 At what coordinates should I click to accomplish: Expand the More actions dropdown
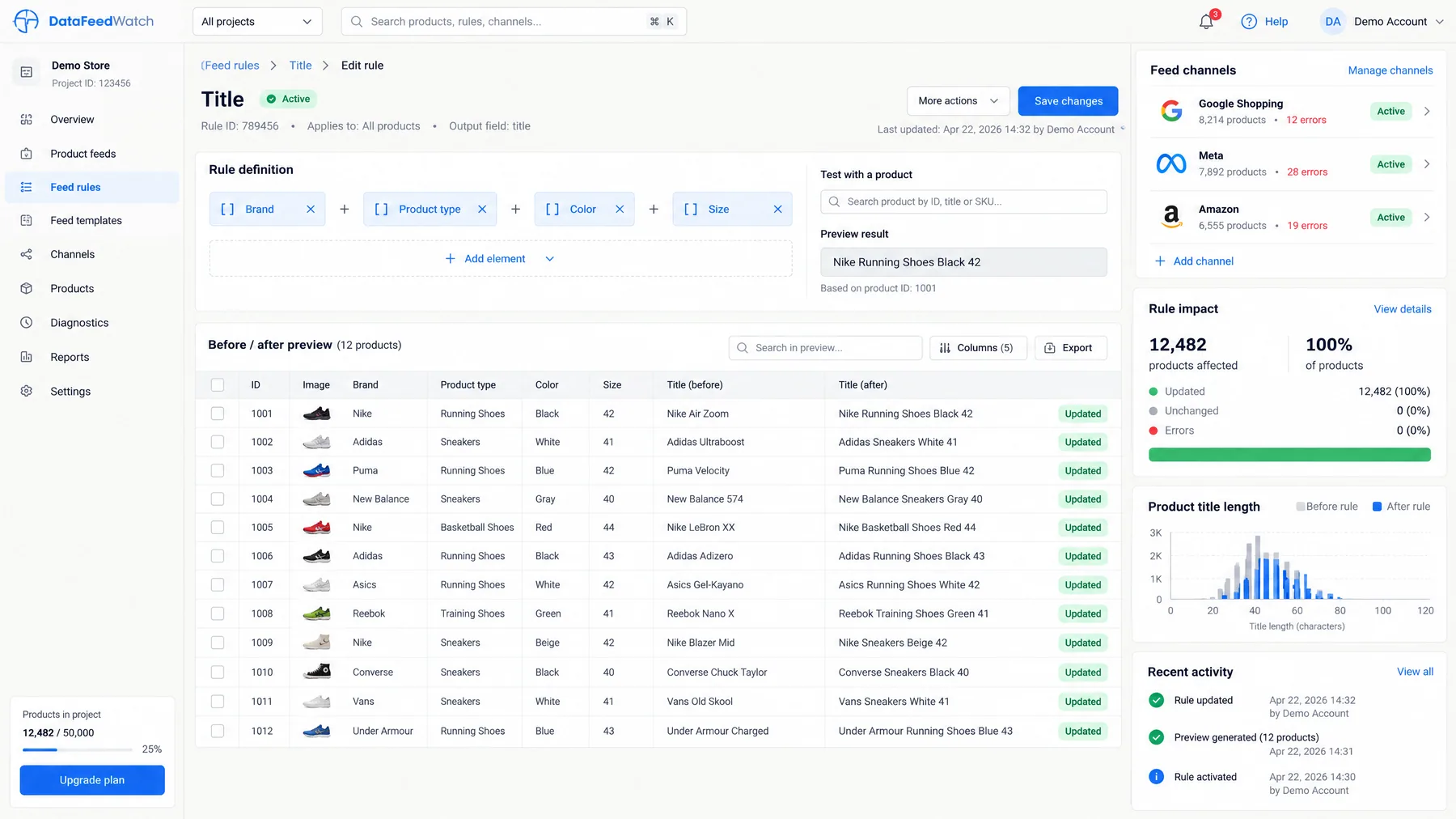click(x=958, y=101)
